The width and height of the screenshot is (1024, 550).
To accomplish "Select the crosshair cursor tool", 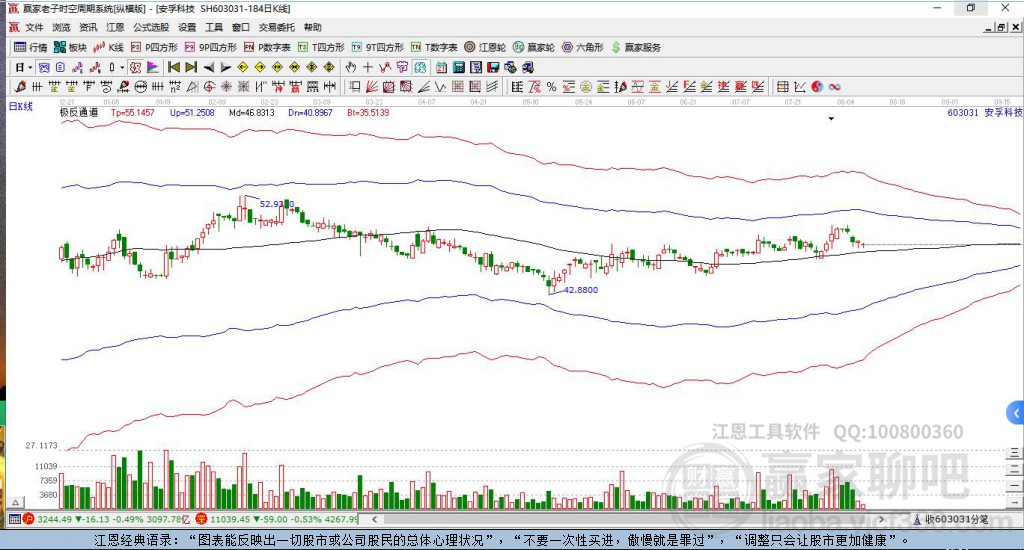I will 368,67.
